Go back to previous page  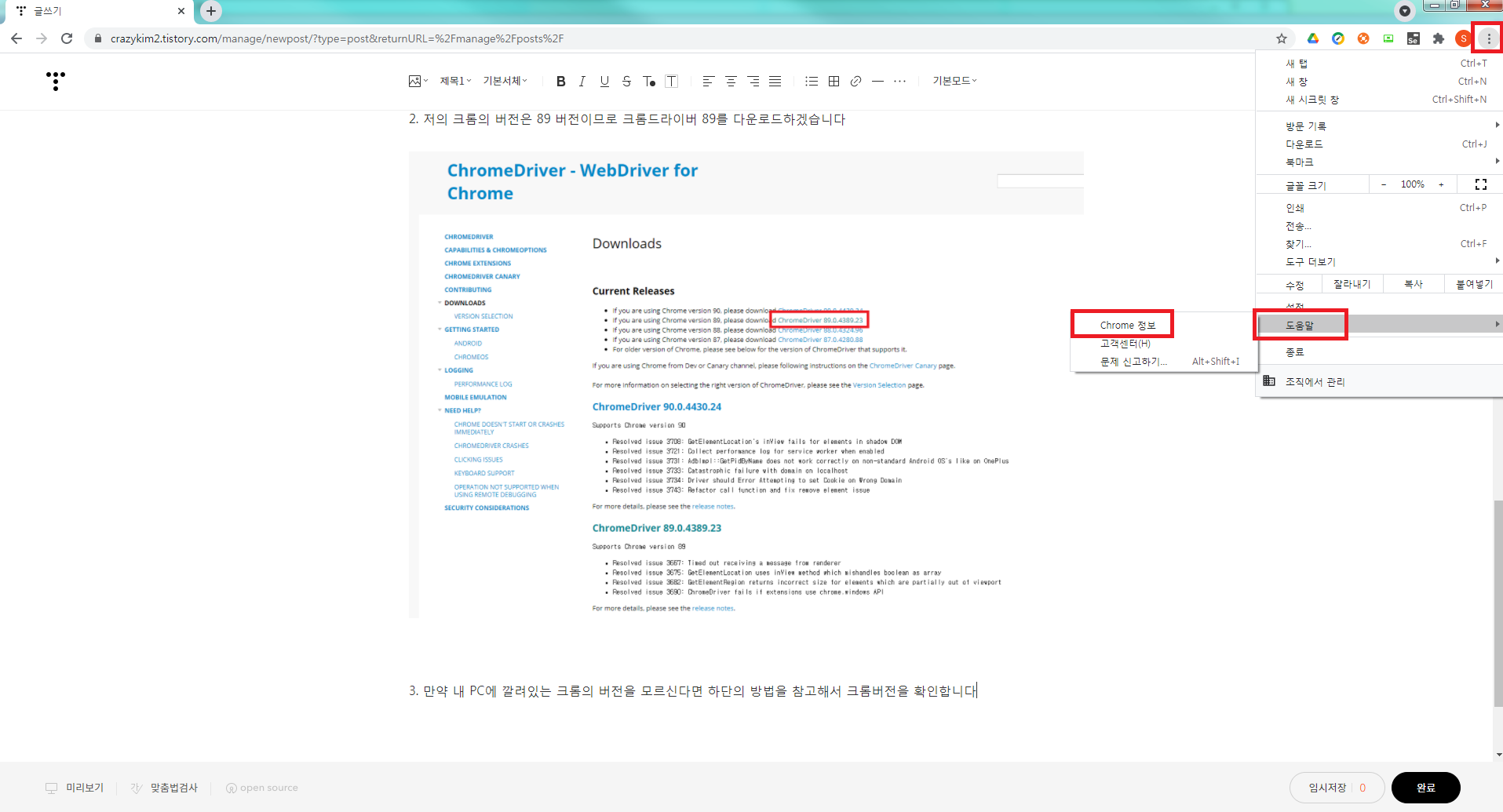tap(16, 38)
